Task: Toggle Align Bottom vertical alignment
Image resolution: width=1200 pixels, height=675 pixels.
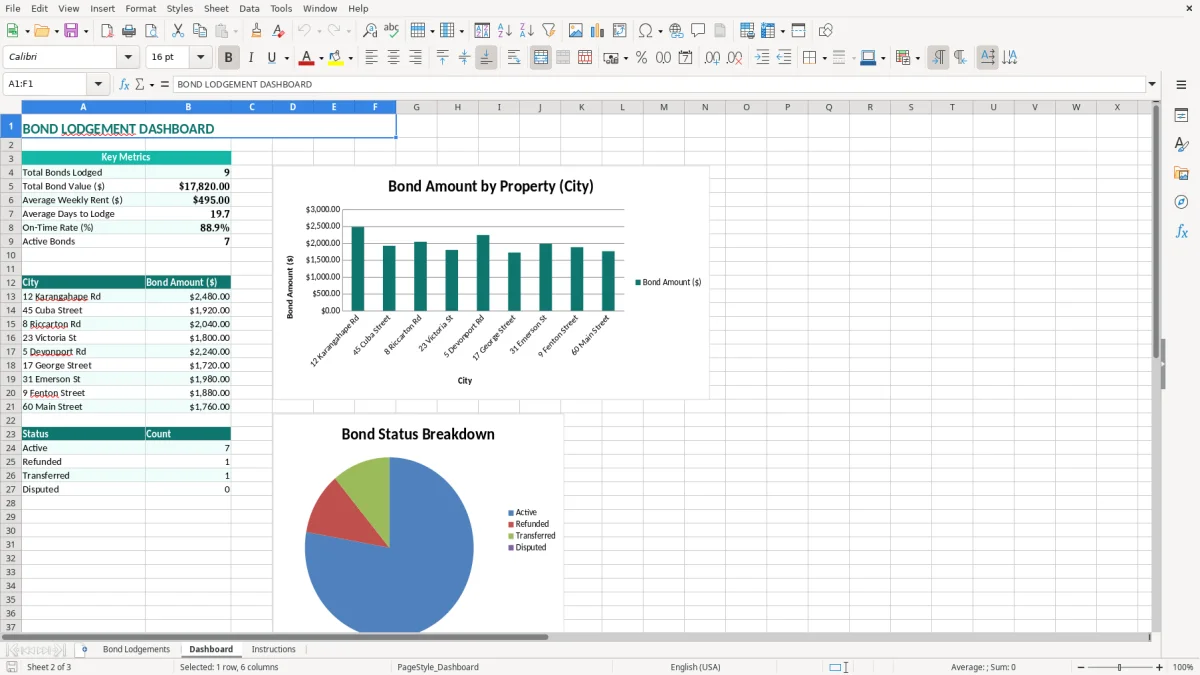Action: point(486,58)
